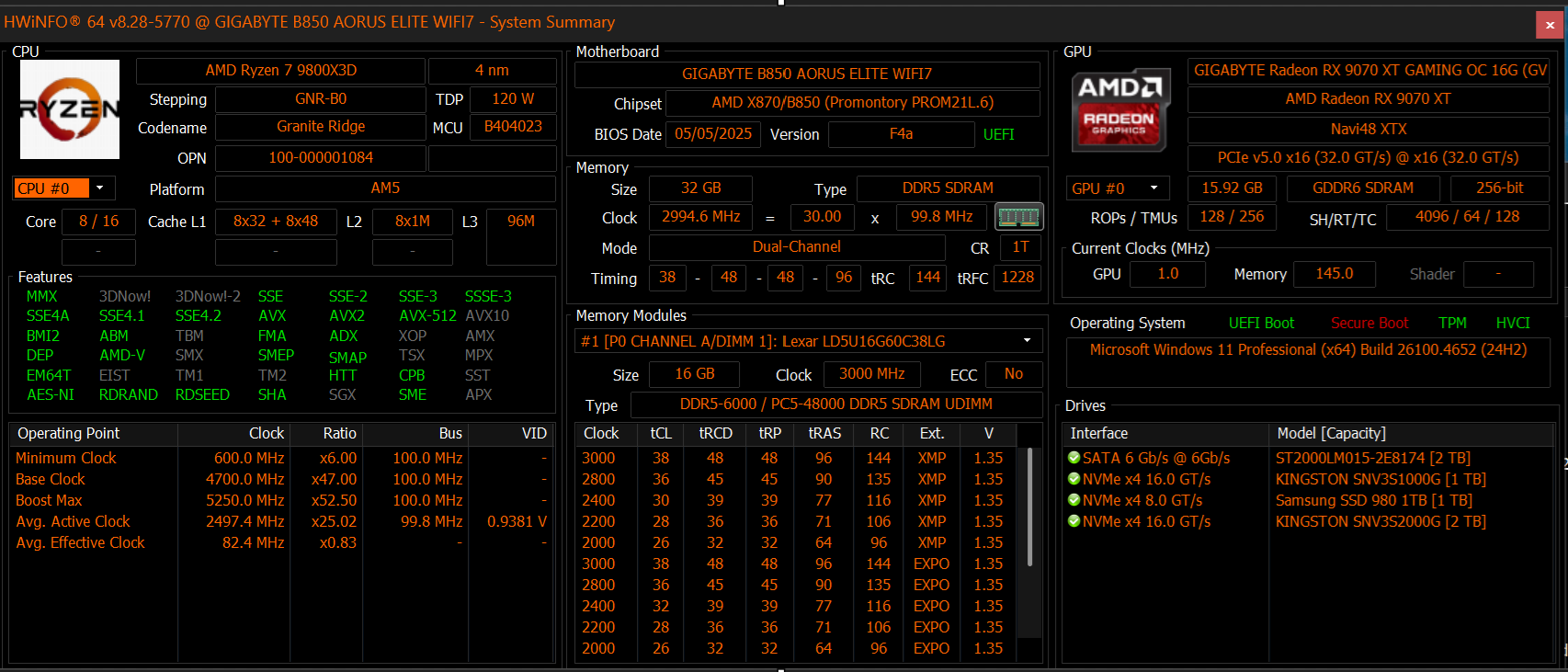Close the System Summary window
The image size is (1568, 672).
coord(1550,25)
